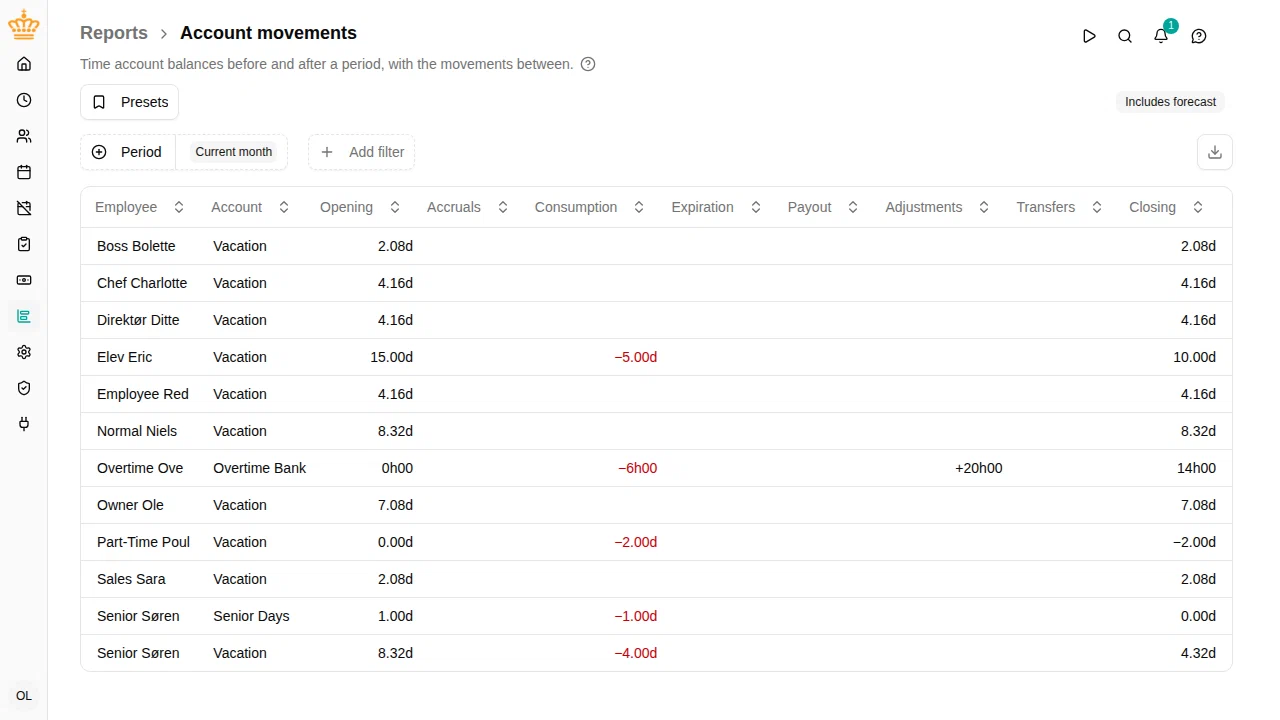Open search with the magnifier icon
This screenshot has width=1280, height=720.
tap(1125, 36)
